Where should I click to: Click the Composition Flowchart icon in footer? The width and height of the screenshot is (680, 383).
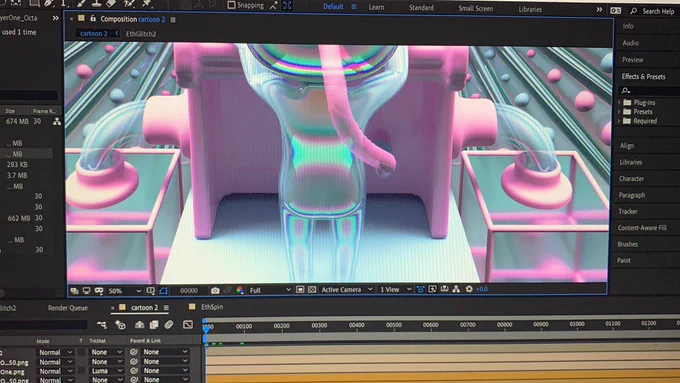456,289
